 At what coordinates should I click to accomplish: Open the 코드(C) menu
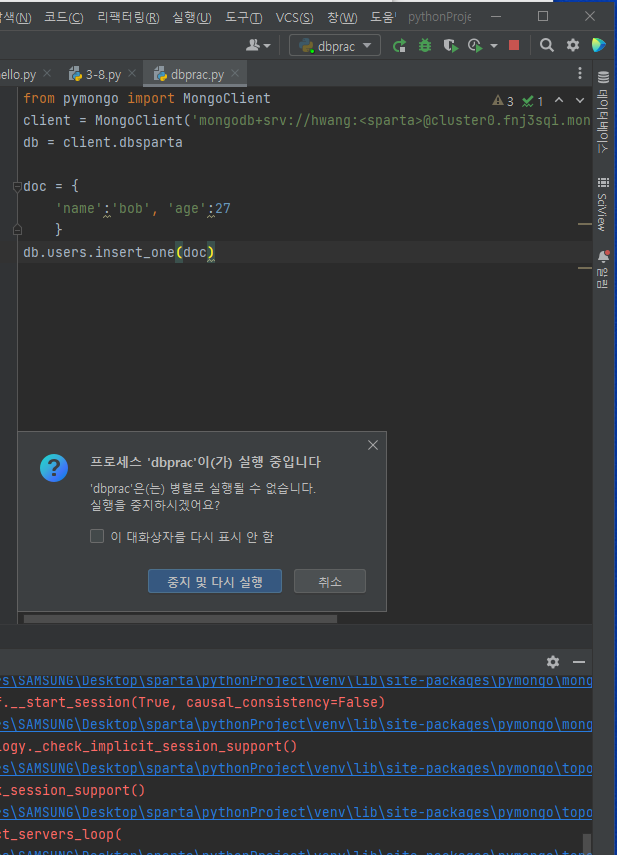click(64, 17)
